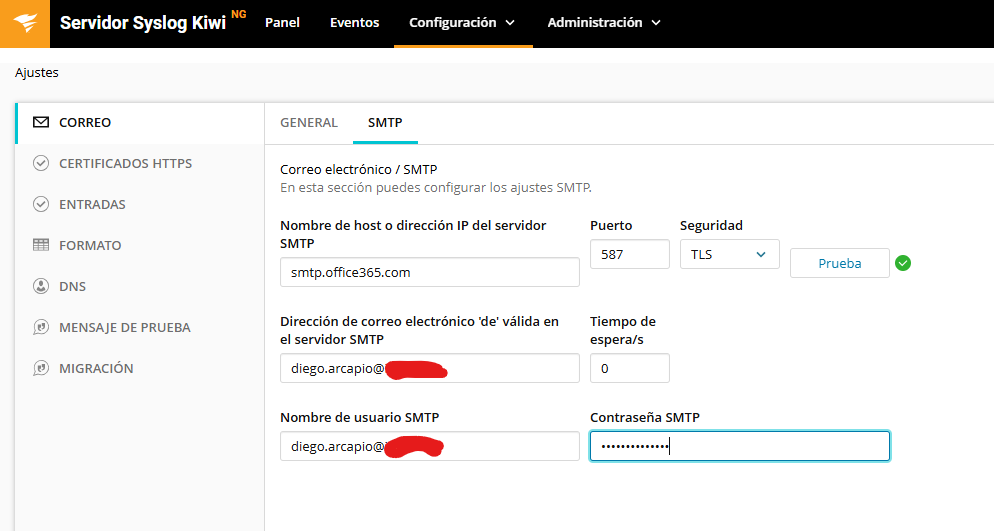Click the 'Correo electrónico / SMTP' heading

pos(359,169)
